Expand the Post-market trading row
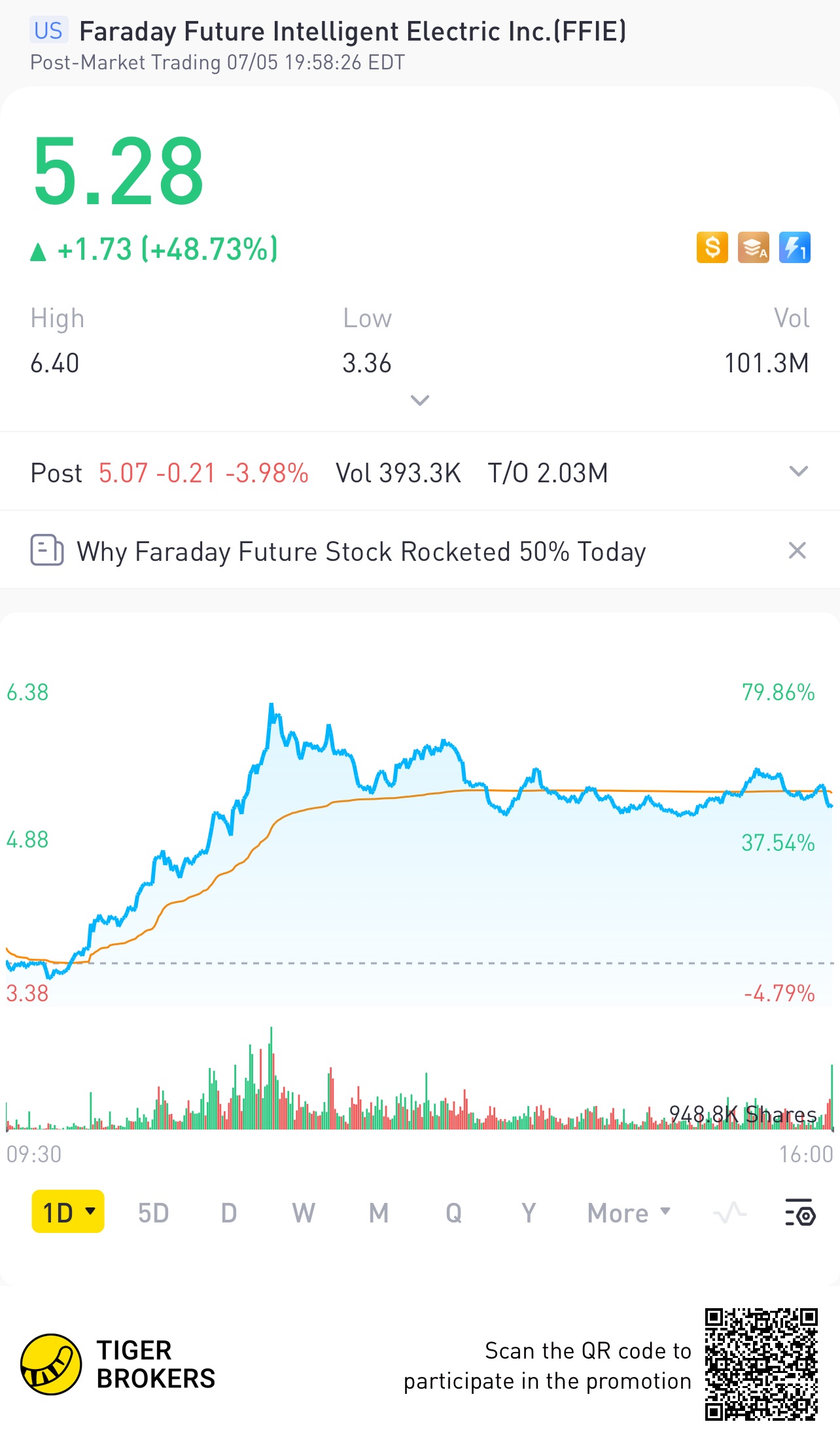The width and height of the screenshot is (840, 1443). [798, 472]
